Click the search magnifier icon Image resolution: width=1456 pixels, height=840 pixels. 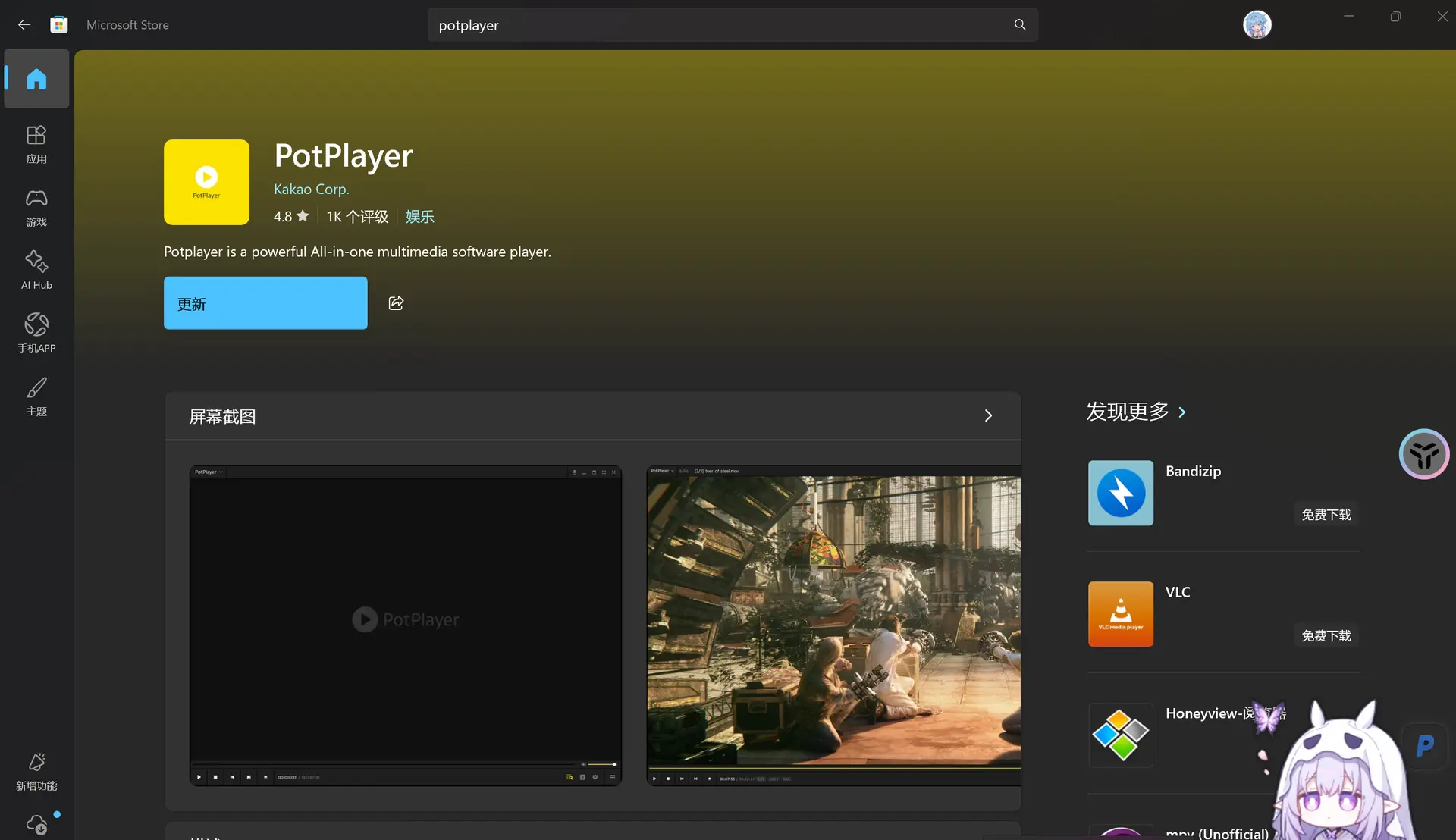tap(1020, 25)
